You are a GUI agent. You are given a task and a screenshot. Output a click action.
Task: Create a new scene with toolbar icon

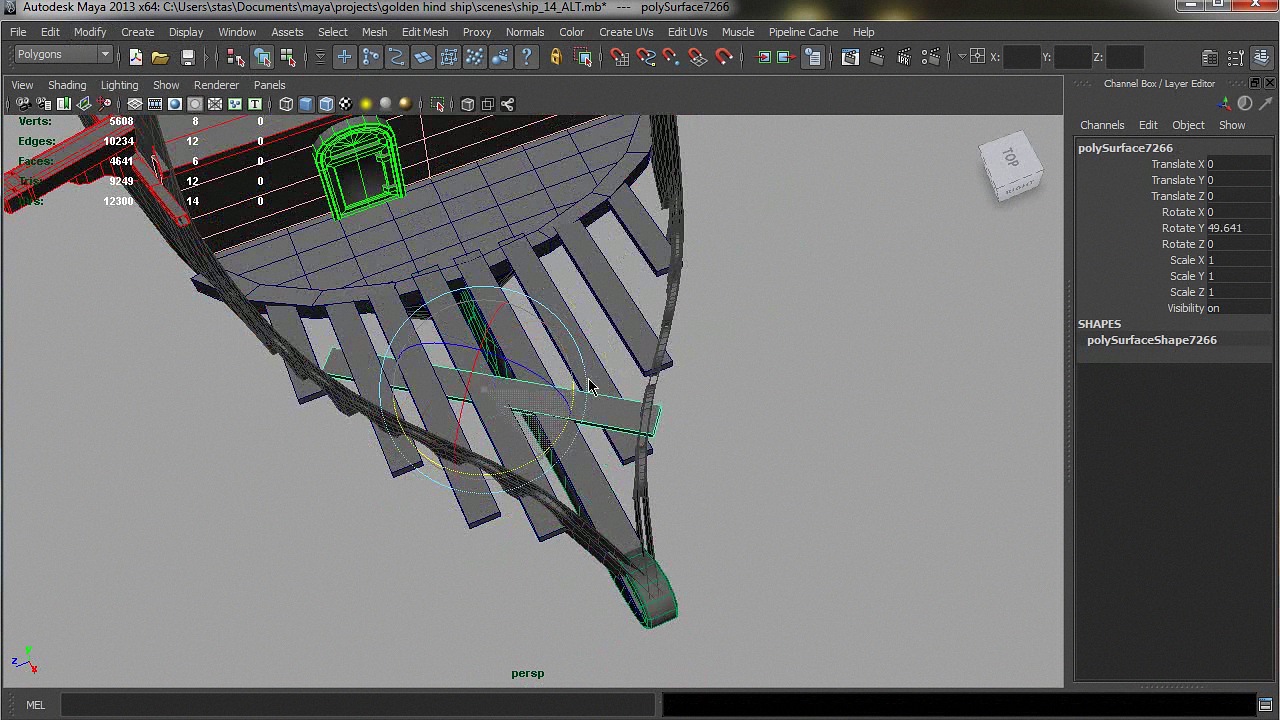click(136, 57)
